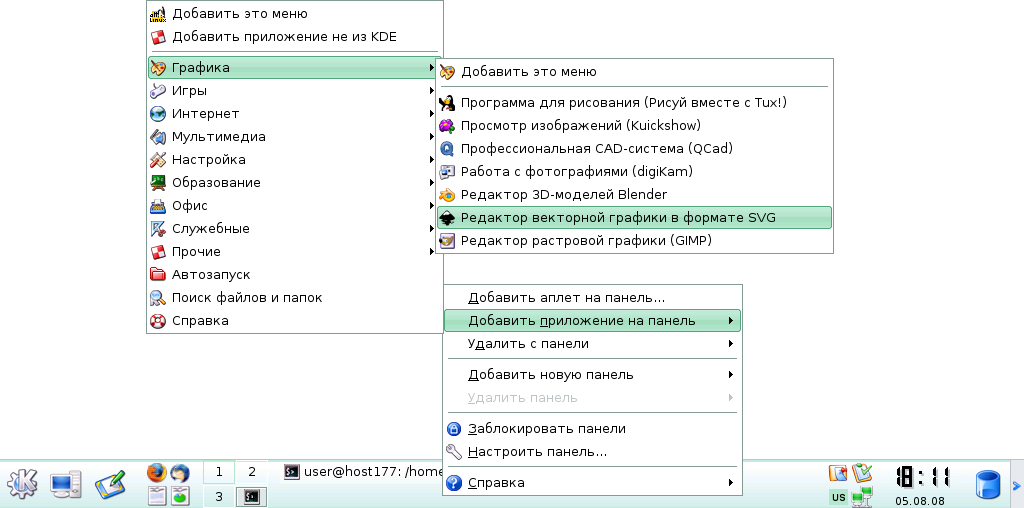
Task: Launch Kuickshow image viewer
Action: tap(580, 125)
